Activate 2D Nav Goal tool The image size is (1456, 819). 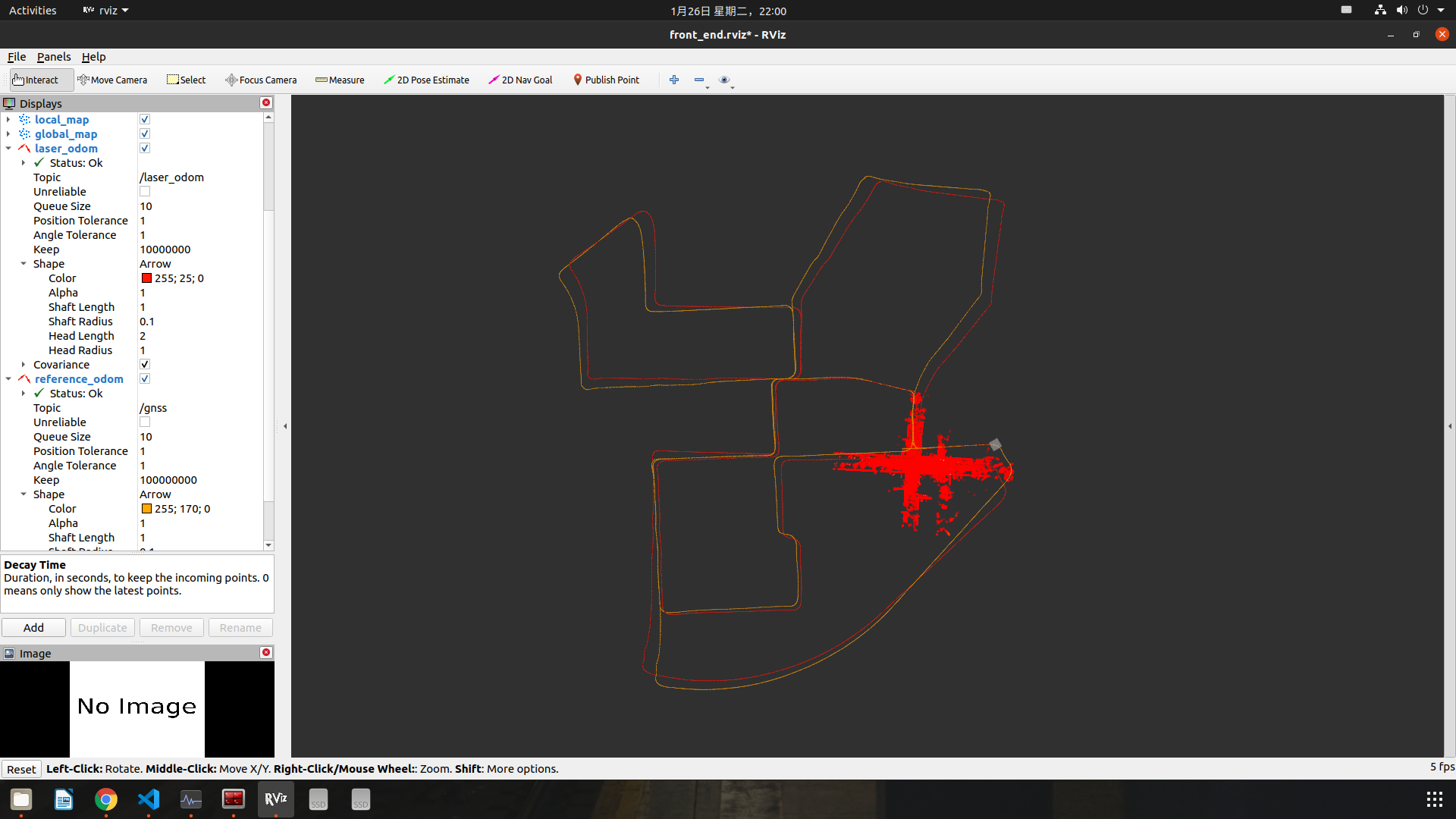(x=520, y=80)
